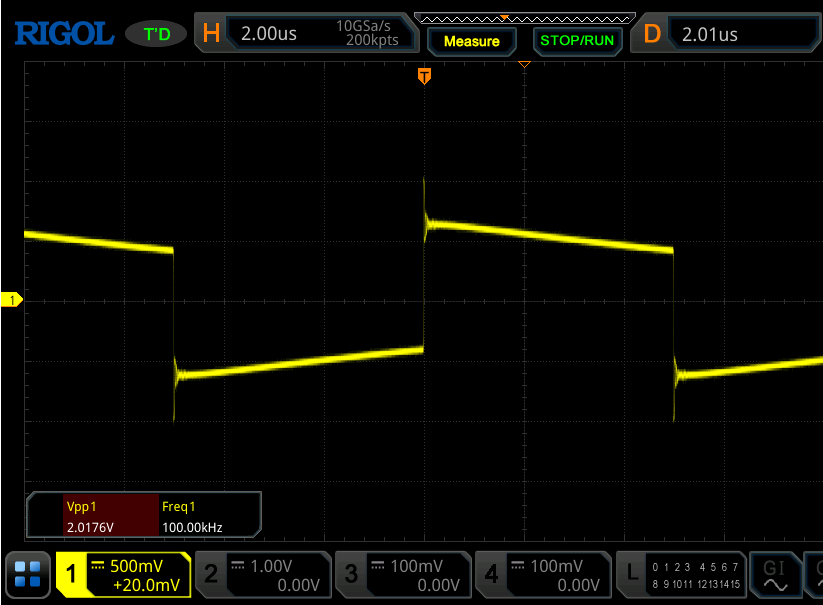
Task: Toggle channel 3 100mV label
Action: pos(403,575)
